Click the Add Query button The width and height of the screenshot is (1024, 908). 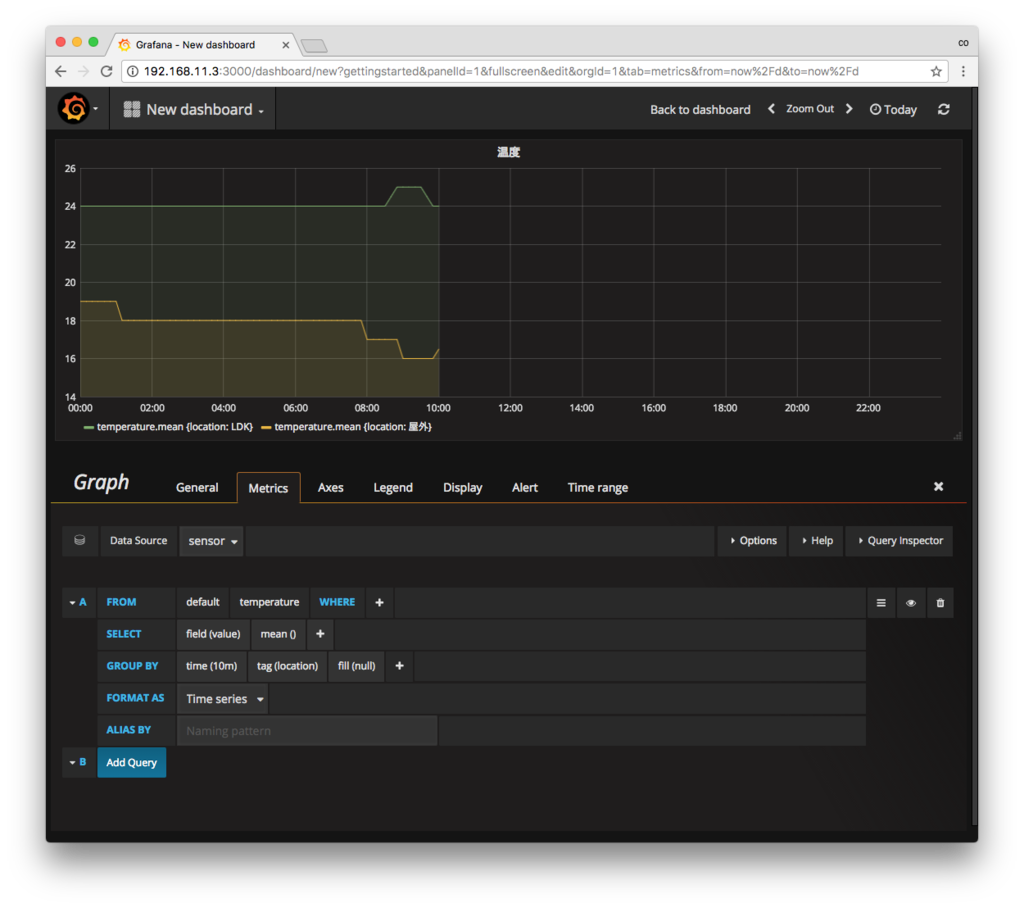[131, 762]
